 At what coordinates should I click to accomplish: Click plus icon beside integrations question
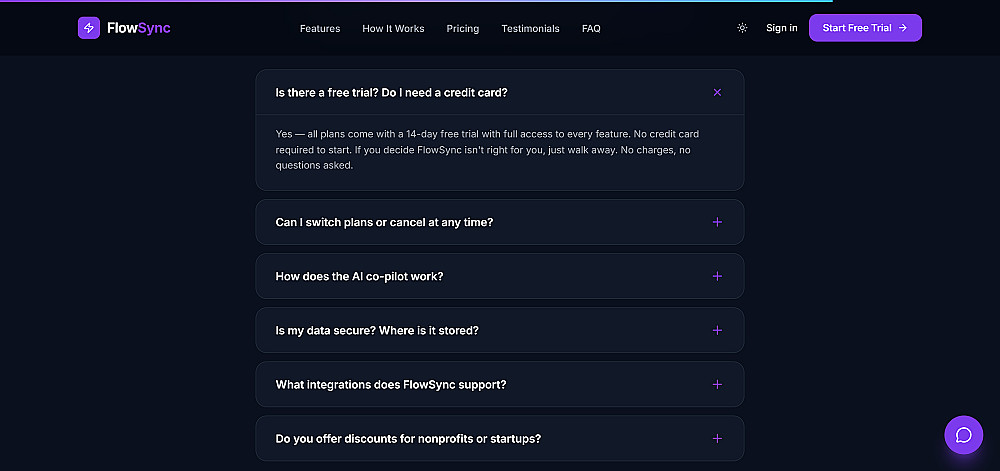[x=717, y=384]
